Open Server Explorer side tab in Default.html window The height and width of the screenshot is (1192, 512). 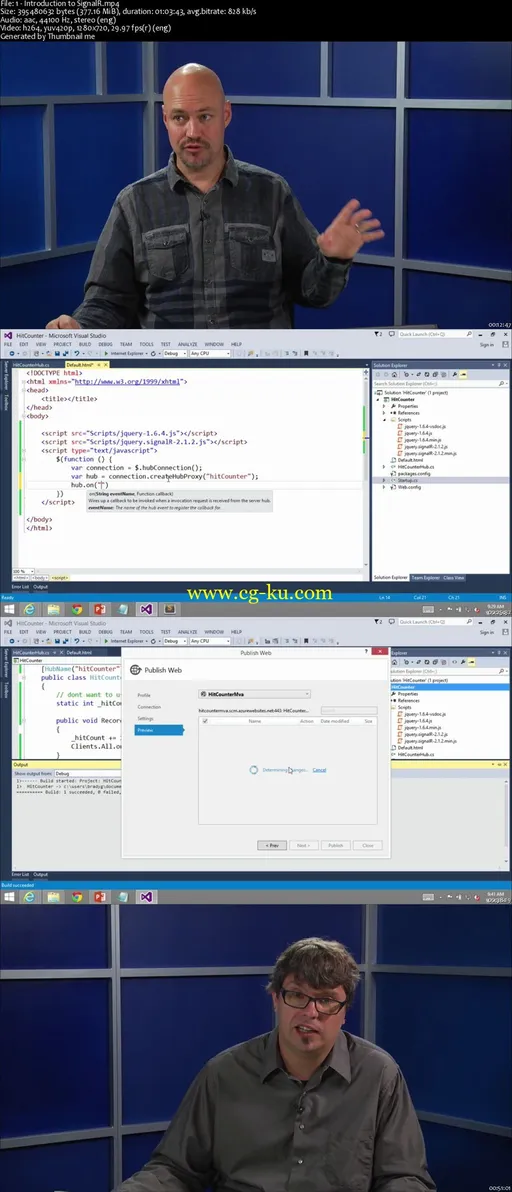tap(7, 376)
